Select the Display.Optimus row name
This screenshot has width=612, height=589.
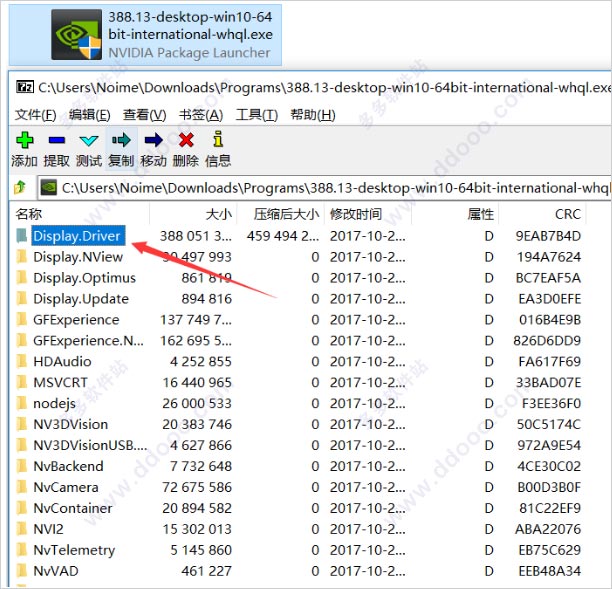(x=84, y=278)
